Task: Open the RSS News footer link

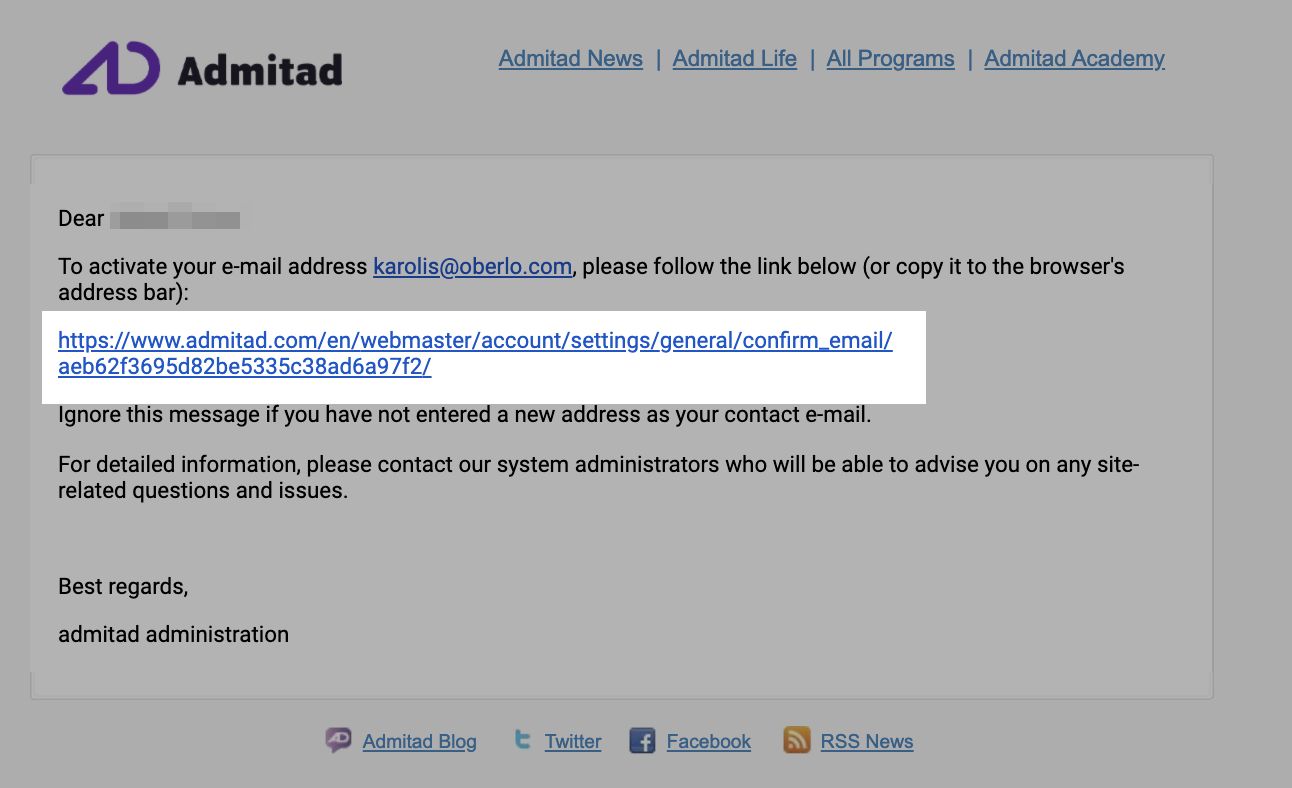Action: click(867, 742)
